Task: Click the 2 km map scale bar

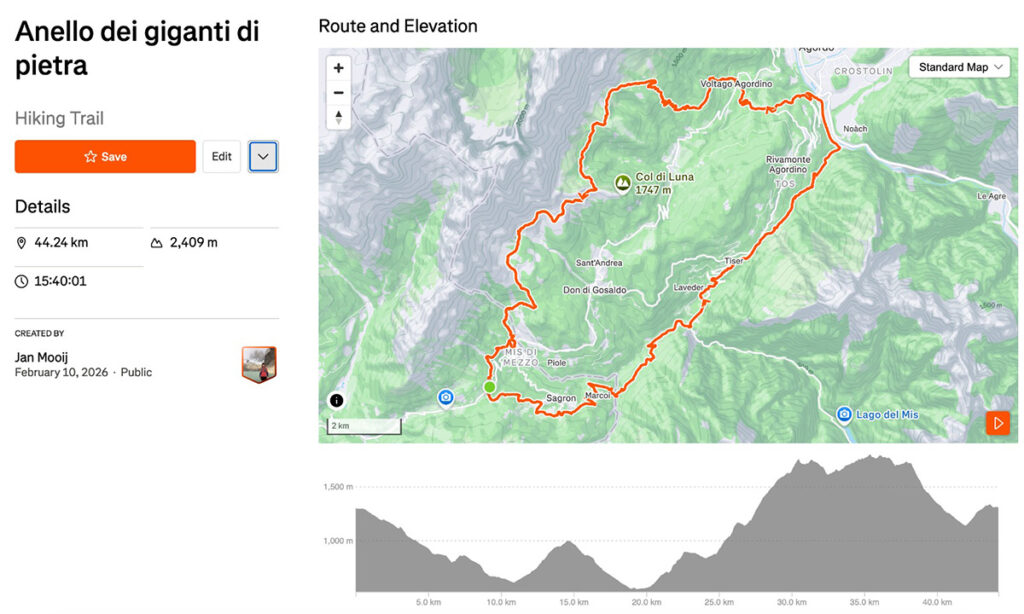Action: coord(364,426)
